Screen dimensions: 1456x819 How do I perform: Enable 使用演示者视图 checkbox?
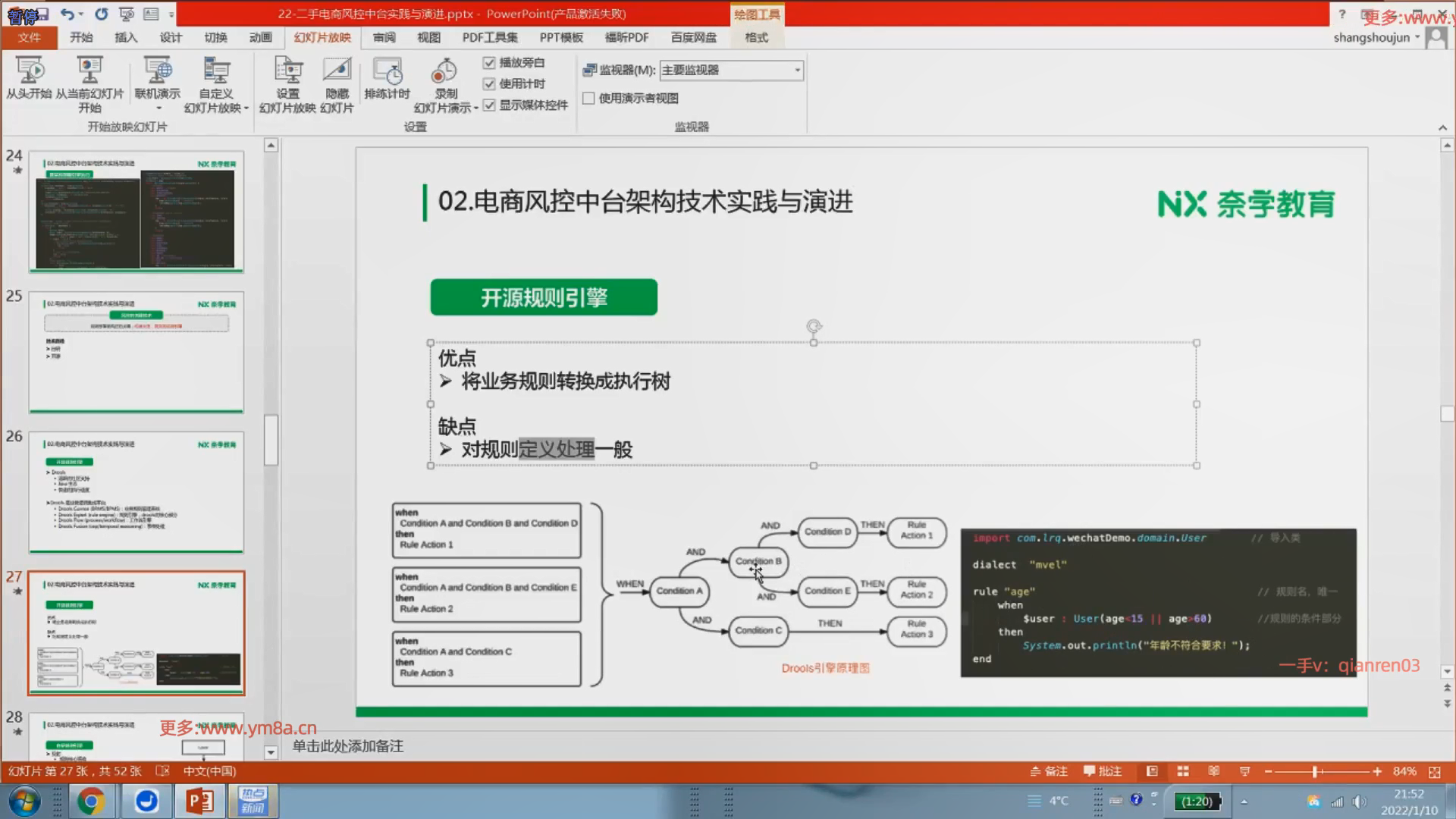(x=588, y=98)
